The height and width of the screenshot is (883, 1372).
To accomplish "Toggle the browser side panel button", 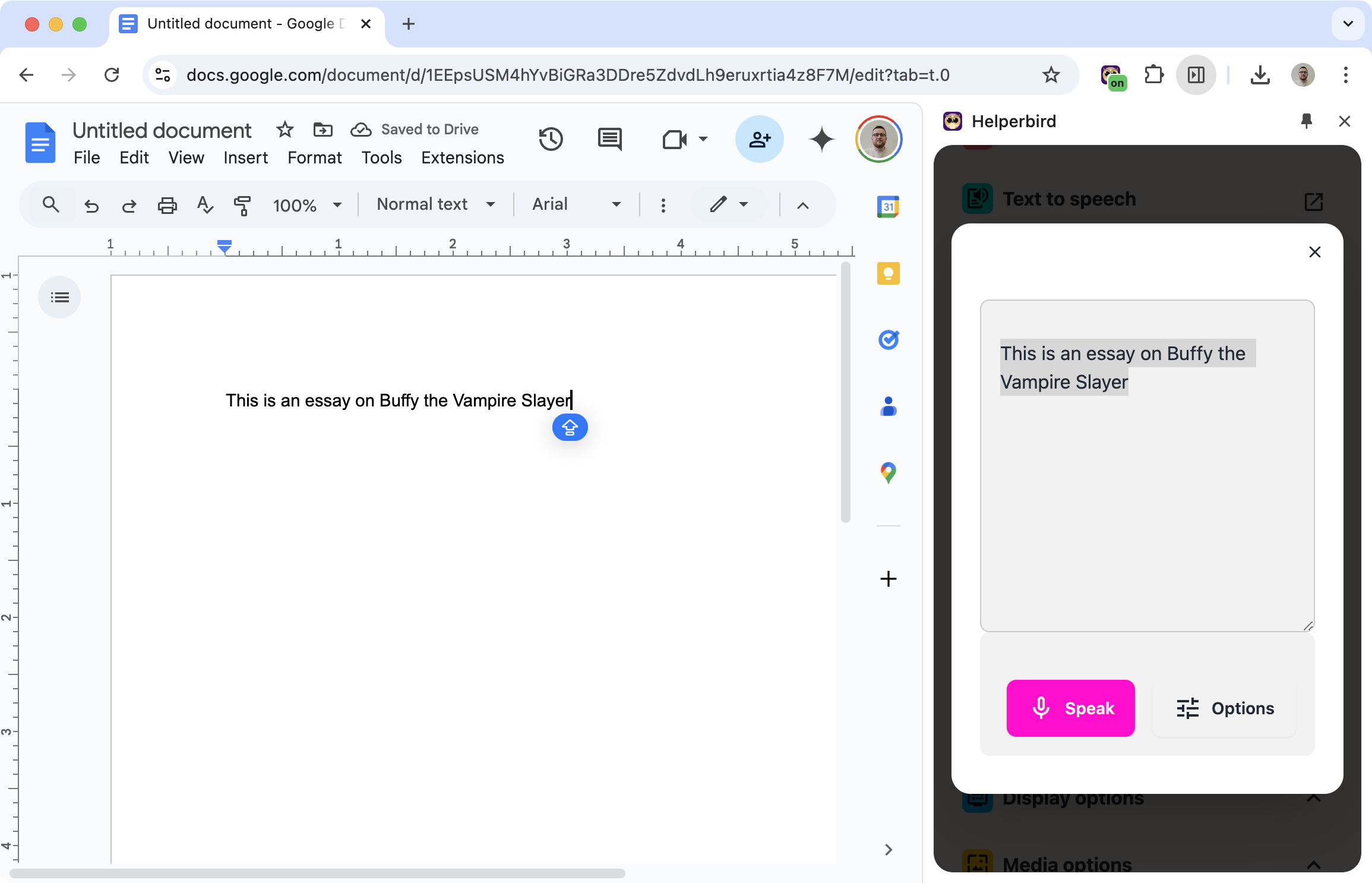I will [1196, 75].
